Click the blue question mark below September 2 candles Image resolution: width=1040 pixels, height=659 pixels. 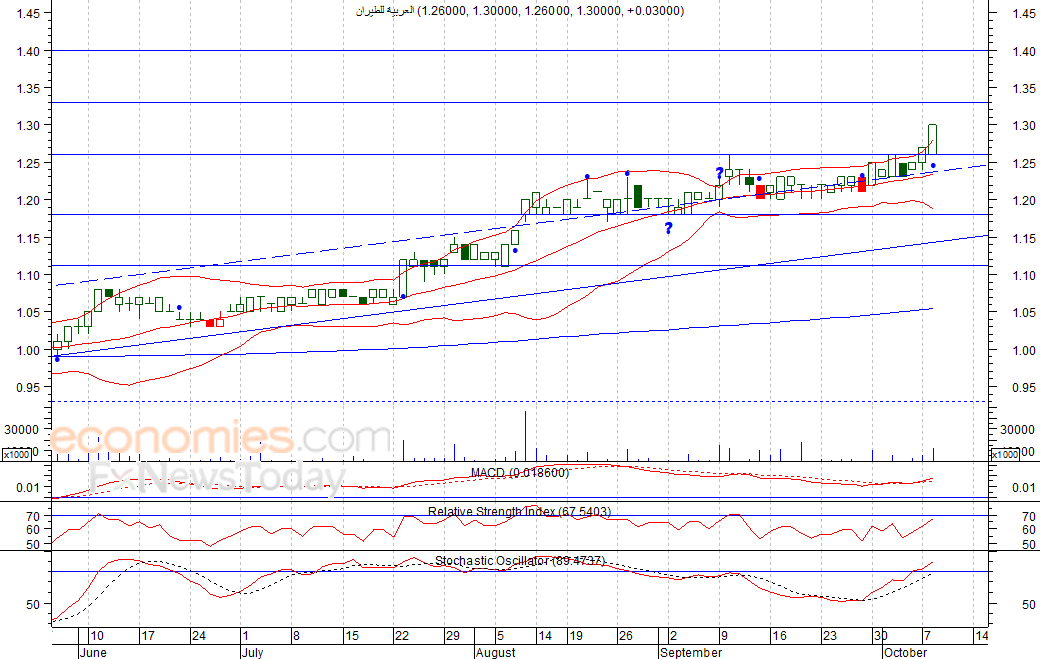pos(669,229)
